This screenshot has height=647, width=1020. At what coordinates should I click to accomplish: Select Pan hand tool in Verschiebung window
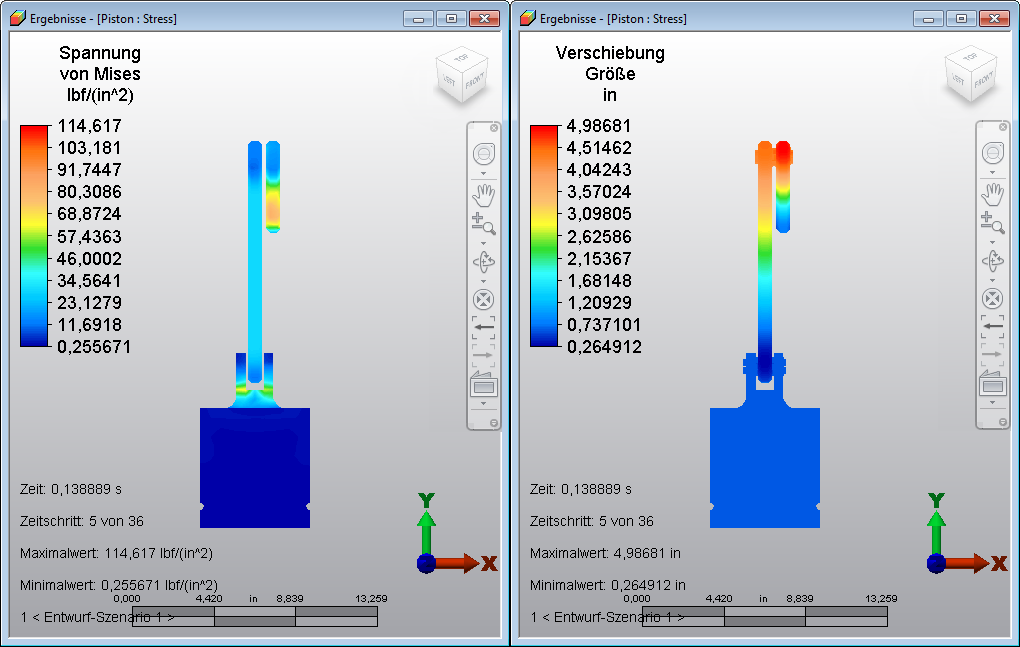(x=993, y=194)
